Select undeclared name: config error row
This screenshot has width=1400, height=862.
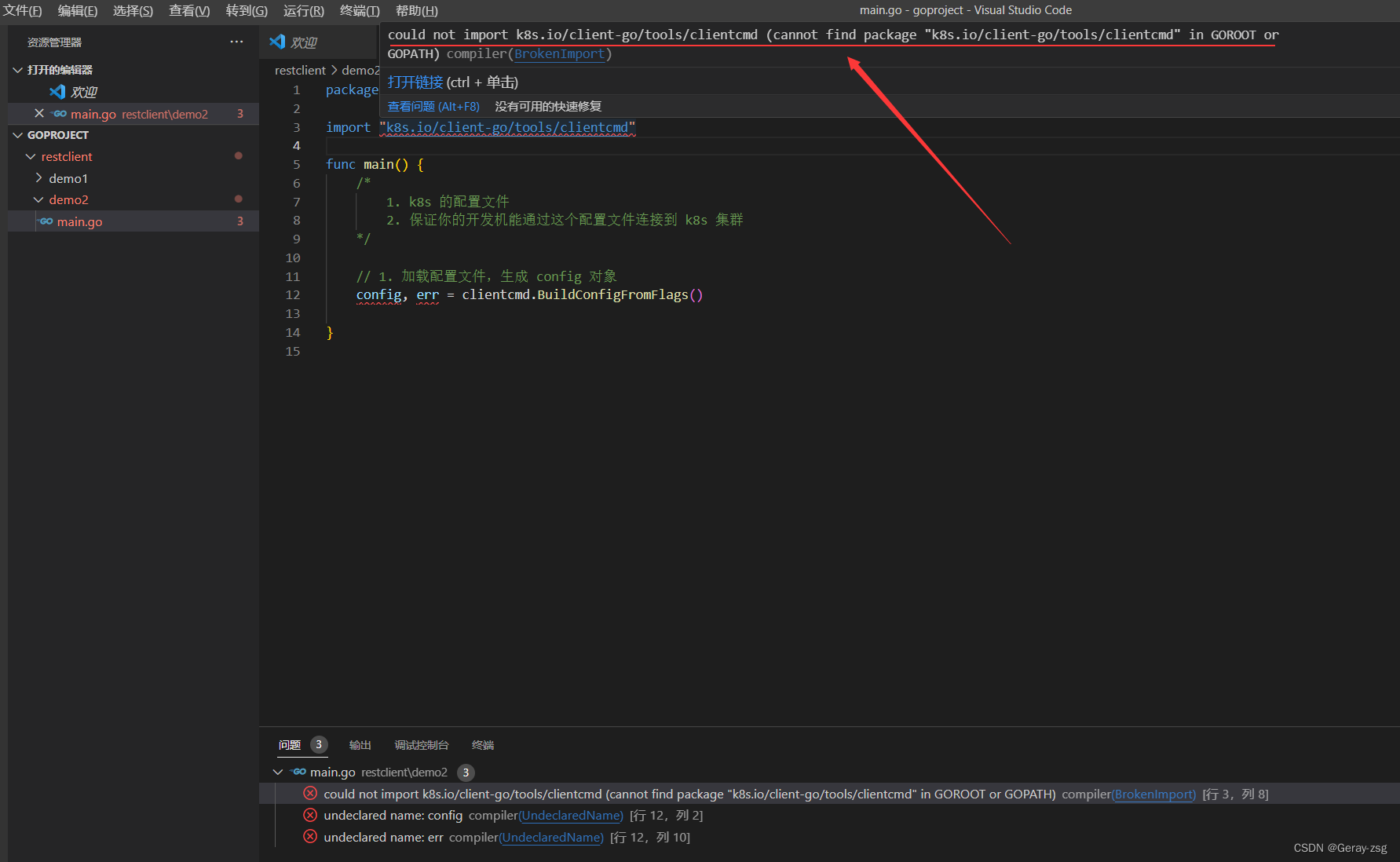pos(829,816)
